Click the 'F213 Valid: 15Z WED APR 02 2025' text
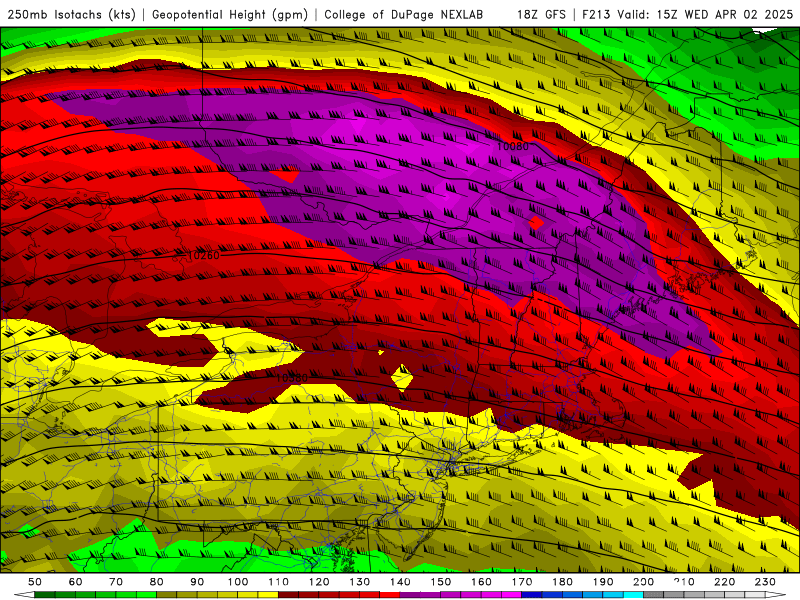Image resolution: width=800 pixels, height=600 pixels. coord(687,14)
